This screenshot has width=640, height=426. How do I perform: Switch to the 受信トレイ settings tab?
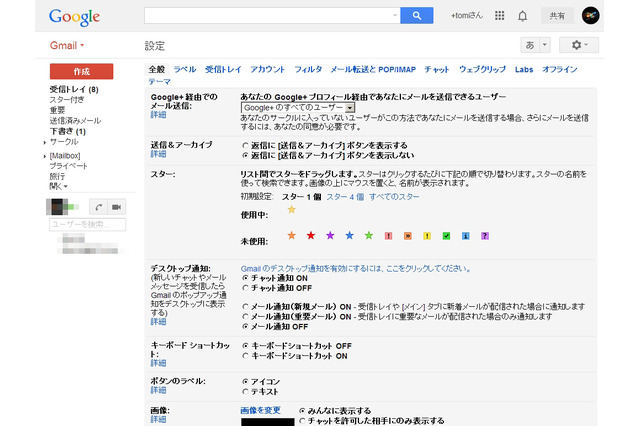223,69
